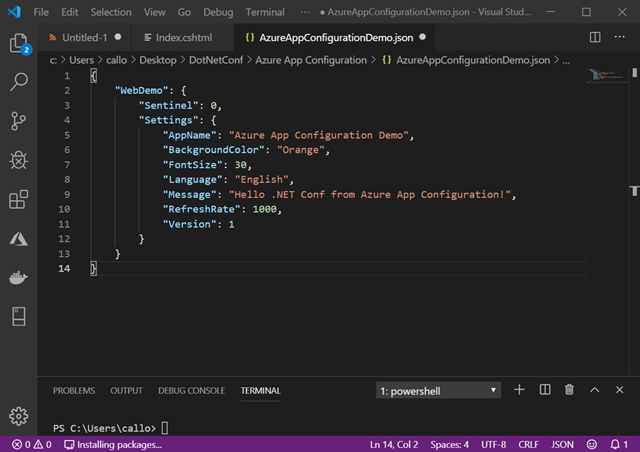The image size is (640, 452).
Task: Click the callo breadcrumb segment
Action: point(116,60)
